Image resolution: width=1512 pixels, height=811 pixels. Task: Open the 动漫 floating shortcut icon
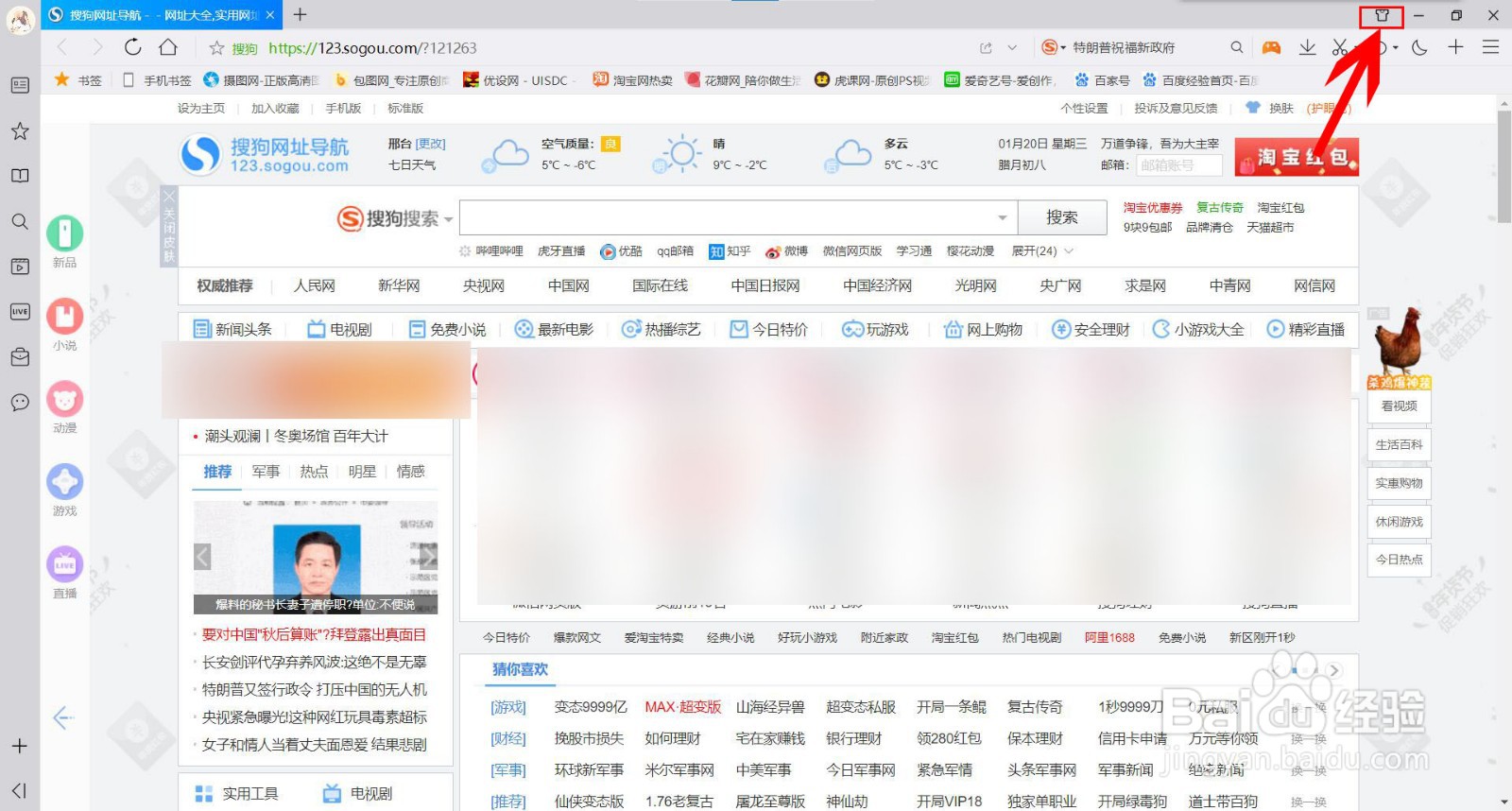pyautogui.click(x=64, y=399)
